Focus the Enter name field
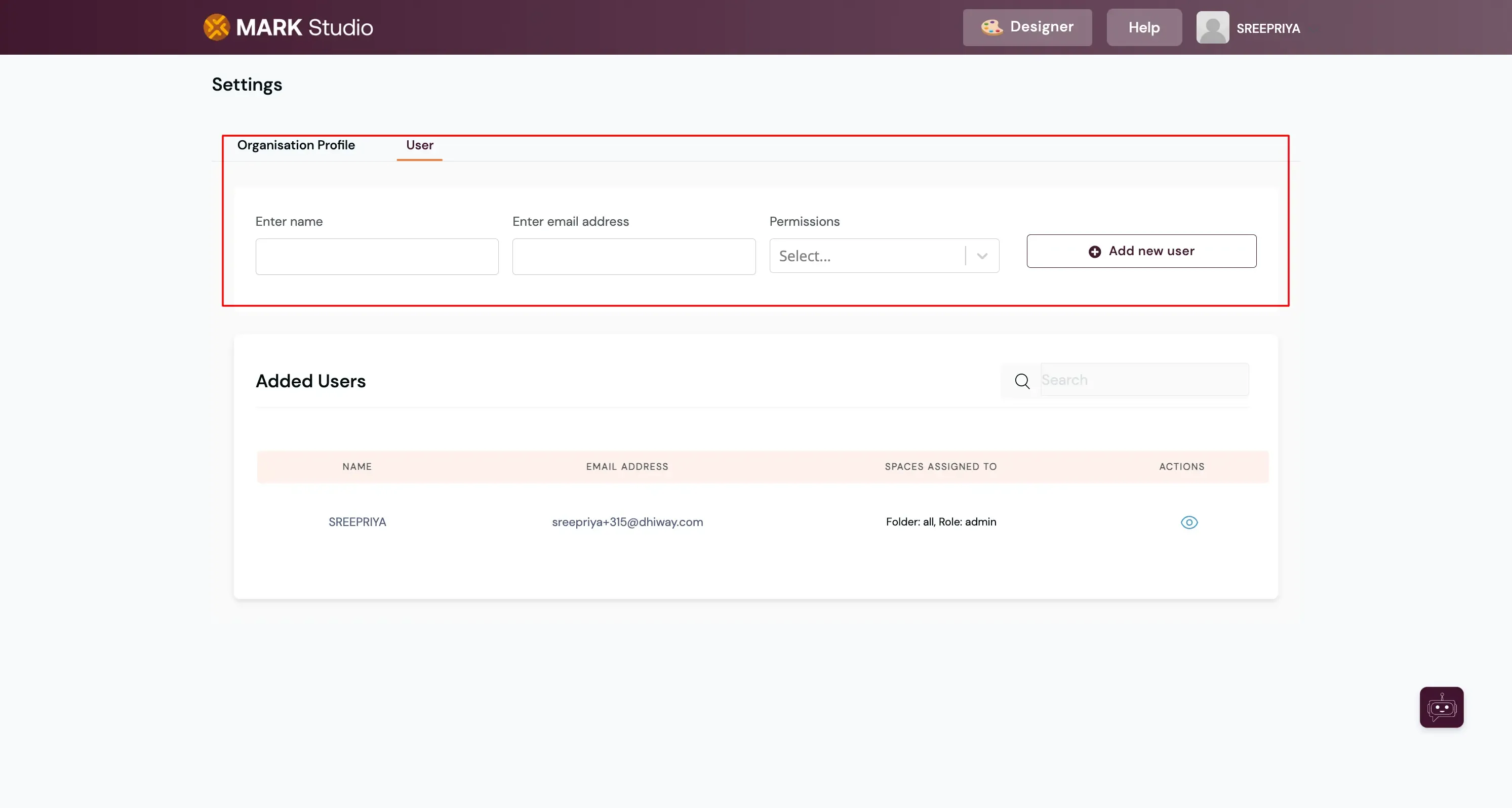 pyautogui.click(x=377, y=257)
